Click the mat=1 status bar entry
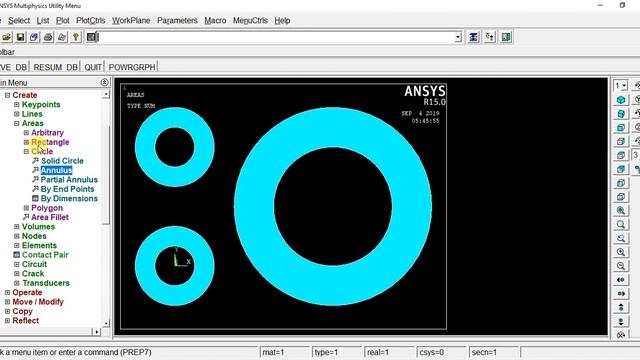Screen dimensions: 640x360 (284, 352)
